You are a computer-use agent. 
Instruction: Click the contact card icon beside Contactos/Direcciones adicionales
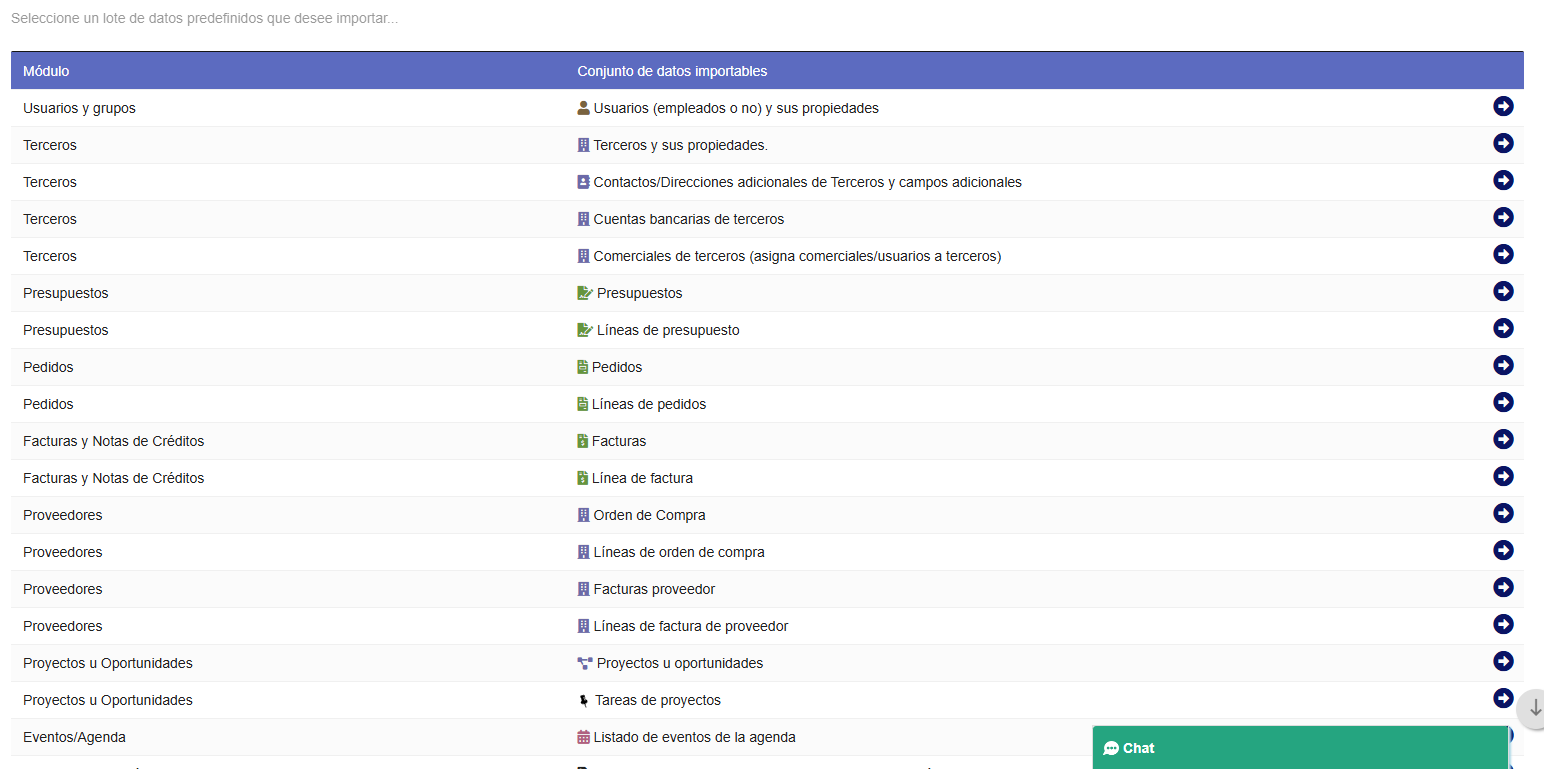(x=583, y=181)
